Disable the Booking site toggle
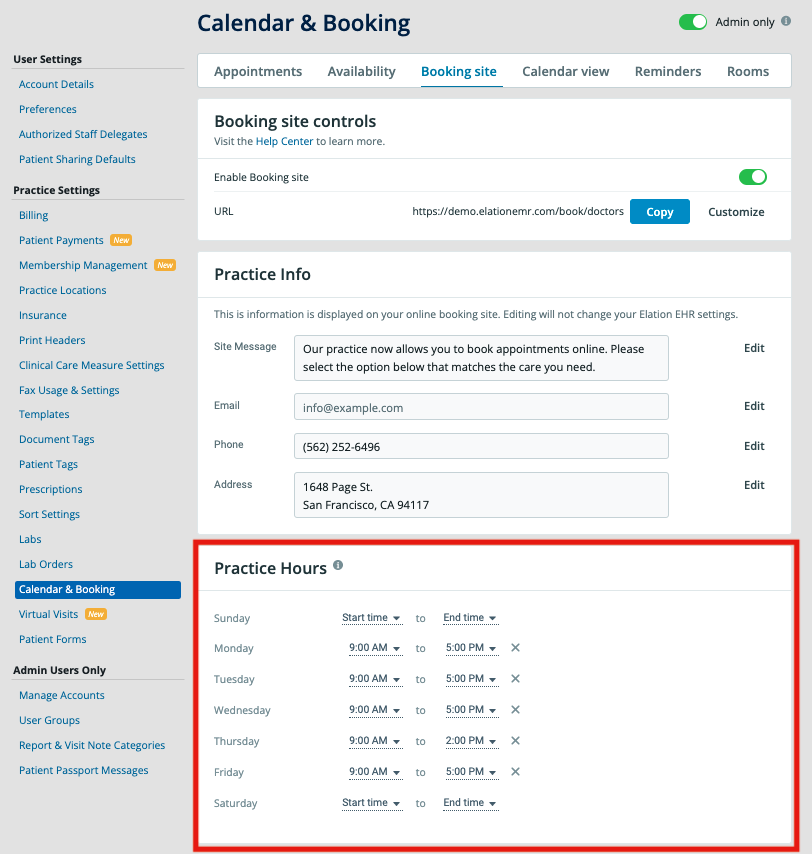812x854 pixels. coord(752,177)
